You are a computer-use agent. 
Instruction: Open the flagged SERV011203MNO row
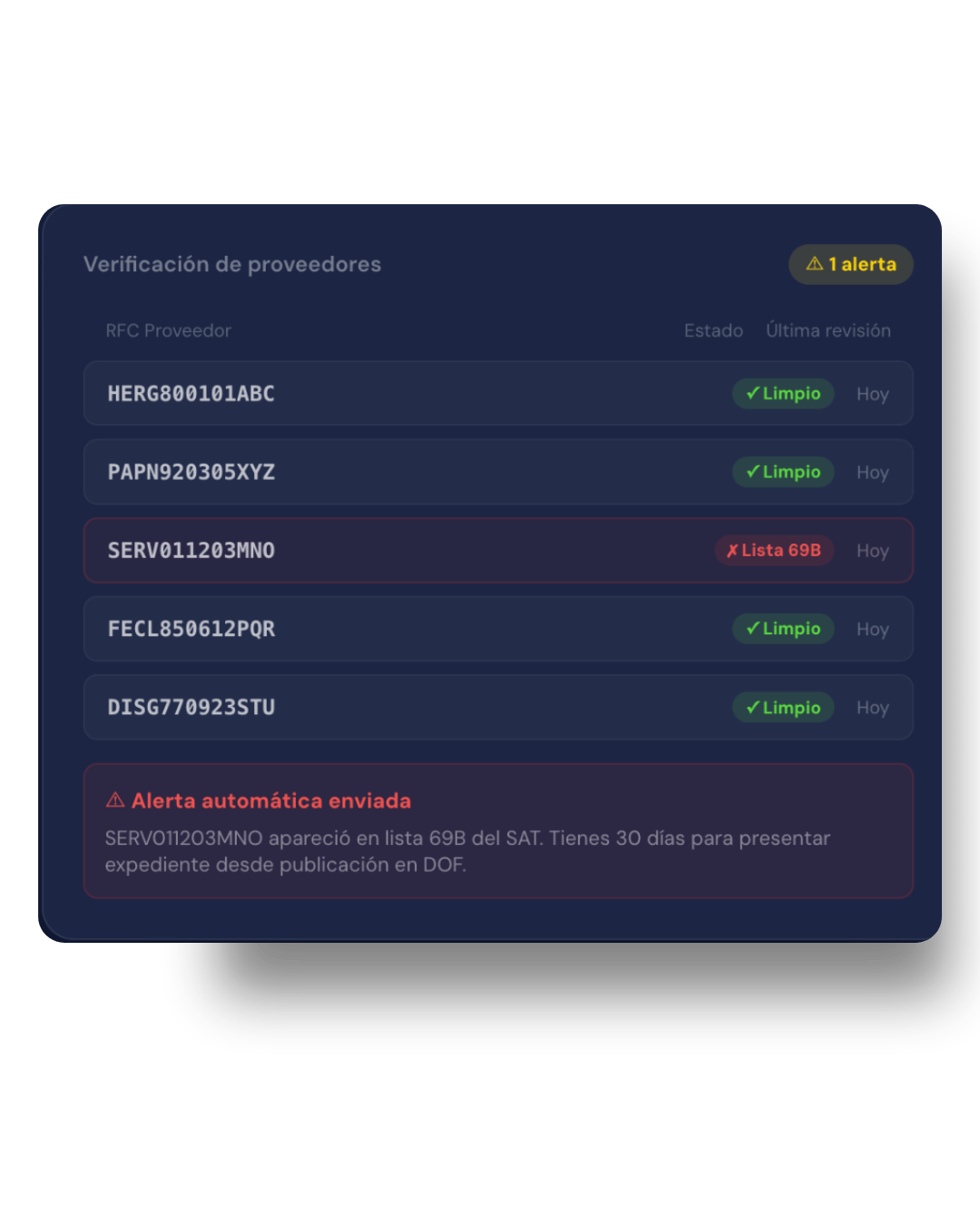tap(498, 550)
